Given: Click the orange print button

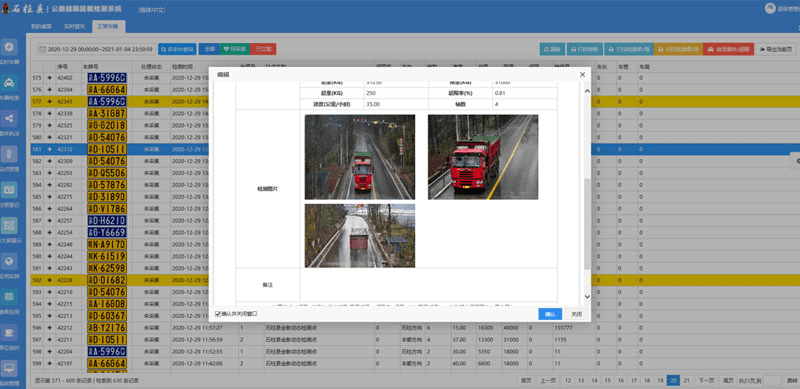Looking at the screenshot, I should (x=678, y=49).
